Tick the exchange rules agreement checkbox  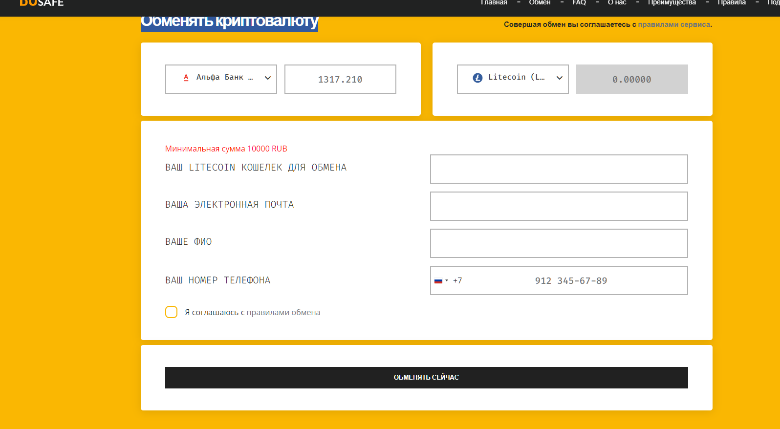(x=171, y=312)
